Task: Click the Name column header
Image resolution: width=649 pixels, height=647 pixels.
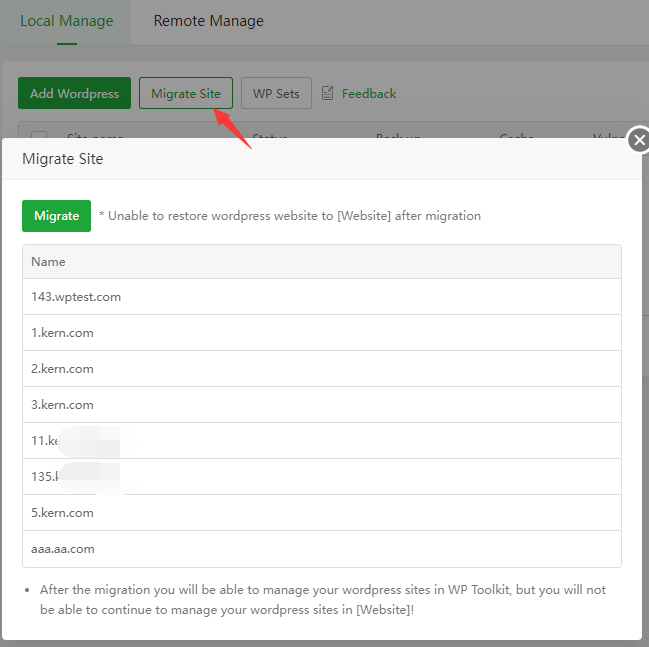Action: (48, 262)
